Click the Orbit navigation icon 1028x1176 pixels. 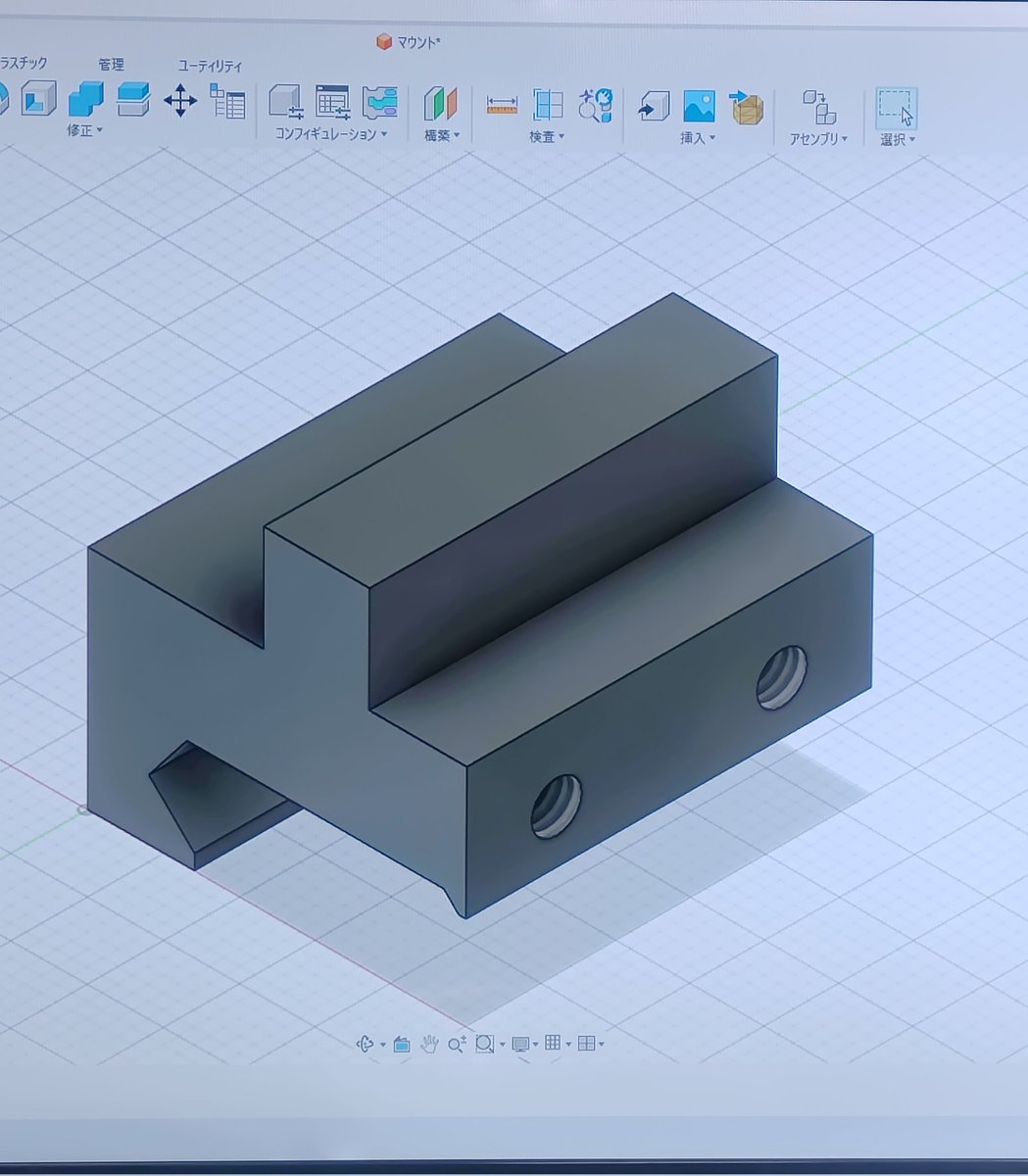click(x=365, y=1044)
